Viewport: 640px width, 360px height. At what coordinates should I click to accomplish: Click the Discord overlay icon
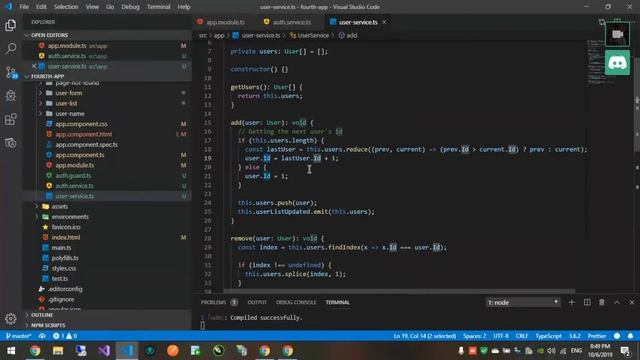click(x=617, y=63)
